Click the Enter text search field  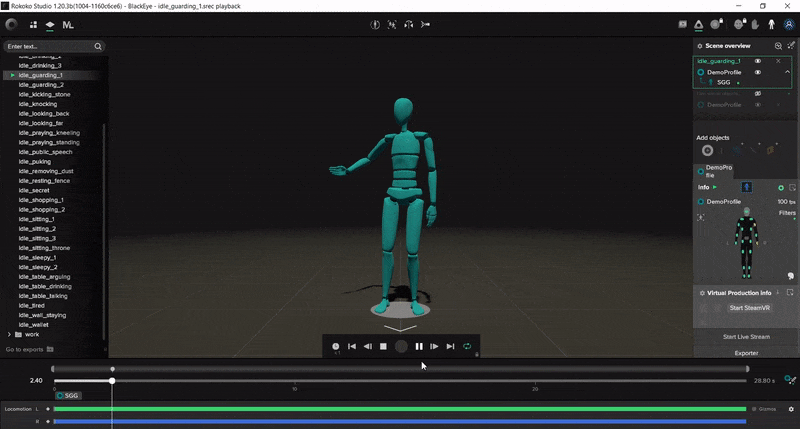point(48,46)
